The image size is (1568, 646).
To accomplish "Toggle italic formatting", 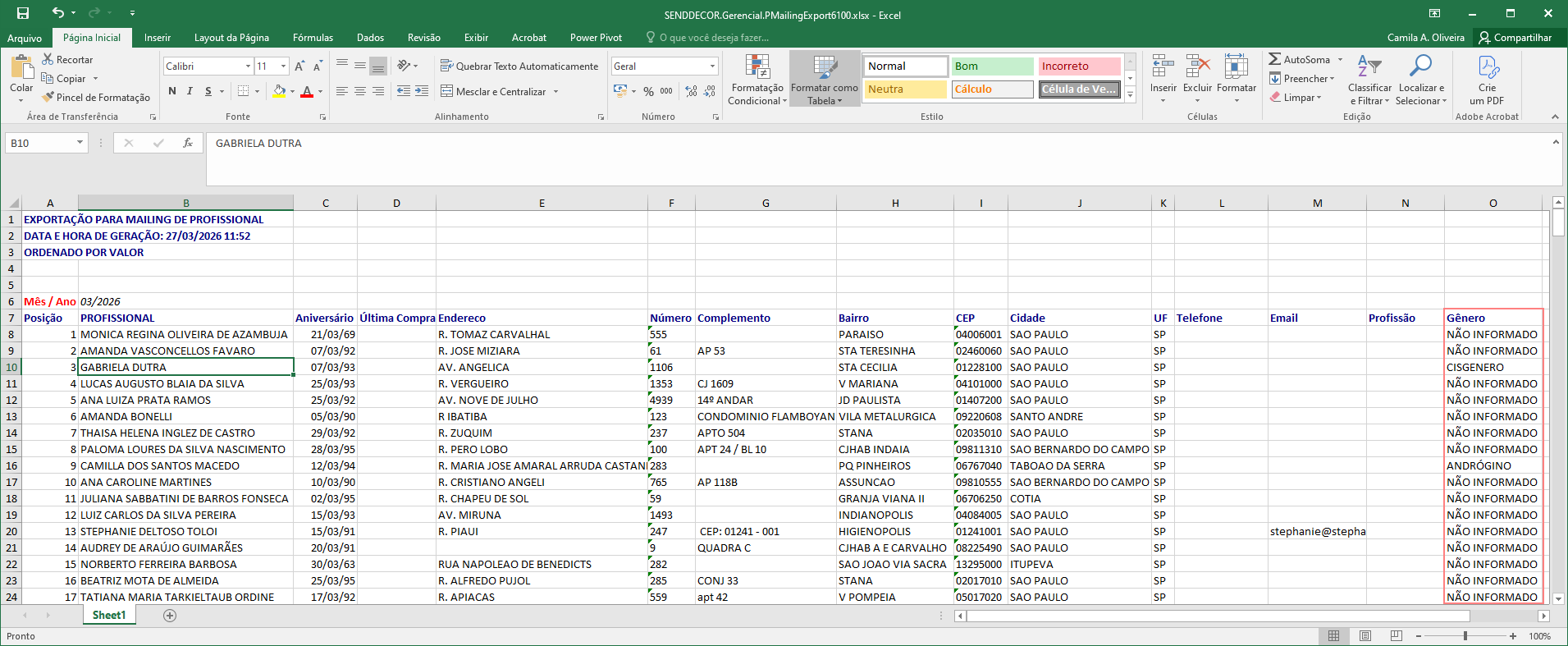I will click(x=190, y=91).
